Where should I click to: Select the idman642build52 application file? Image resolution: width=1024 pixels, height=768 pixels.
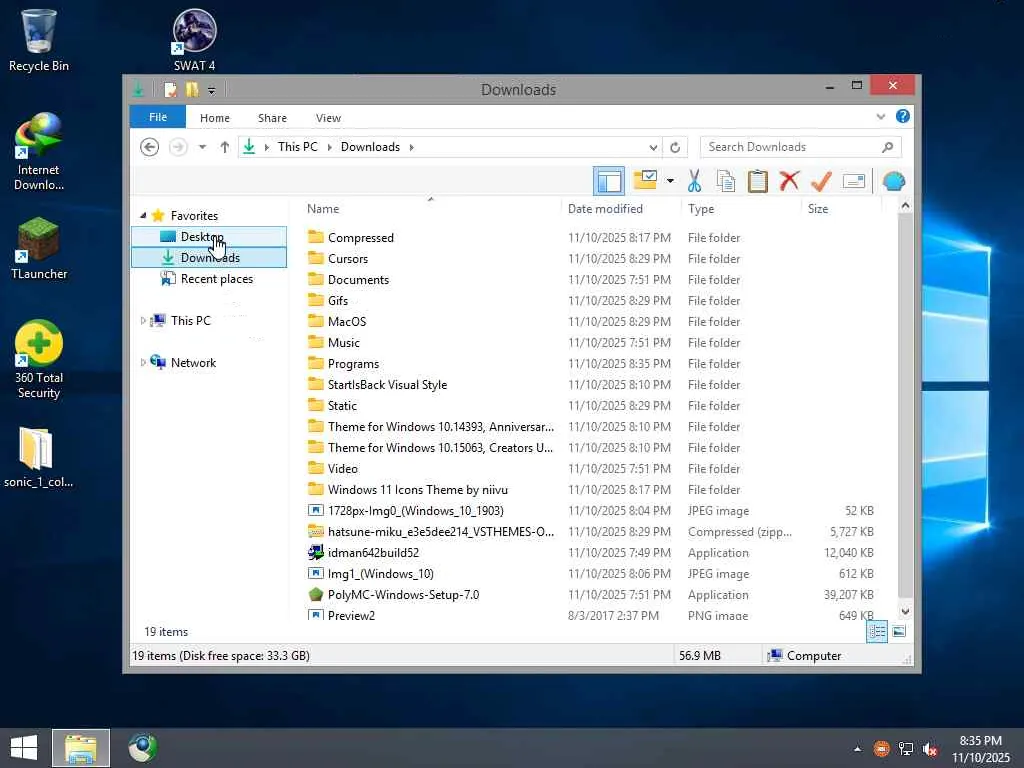click(x=373, y=552)
